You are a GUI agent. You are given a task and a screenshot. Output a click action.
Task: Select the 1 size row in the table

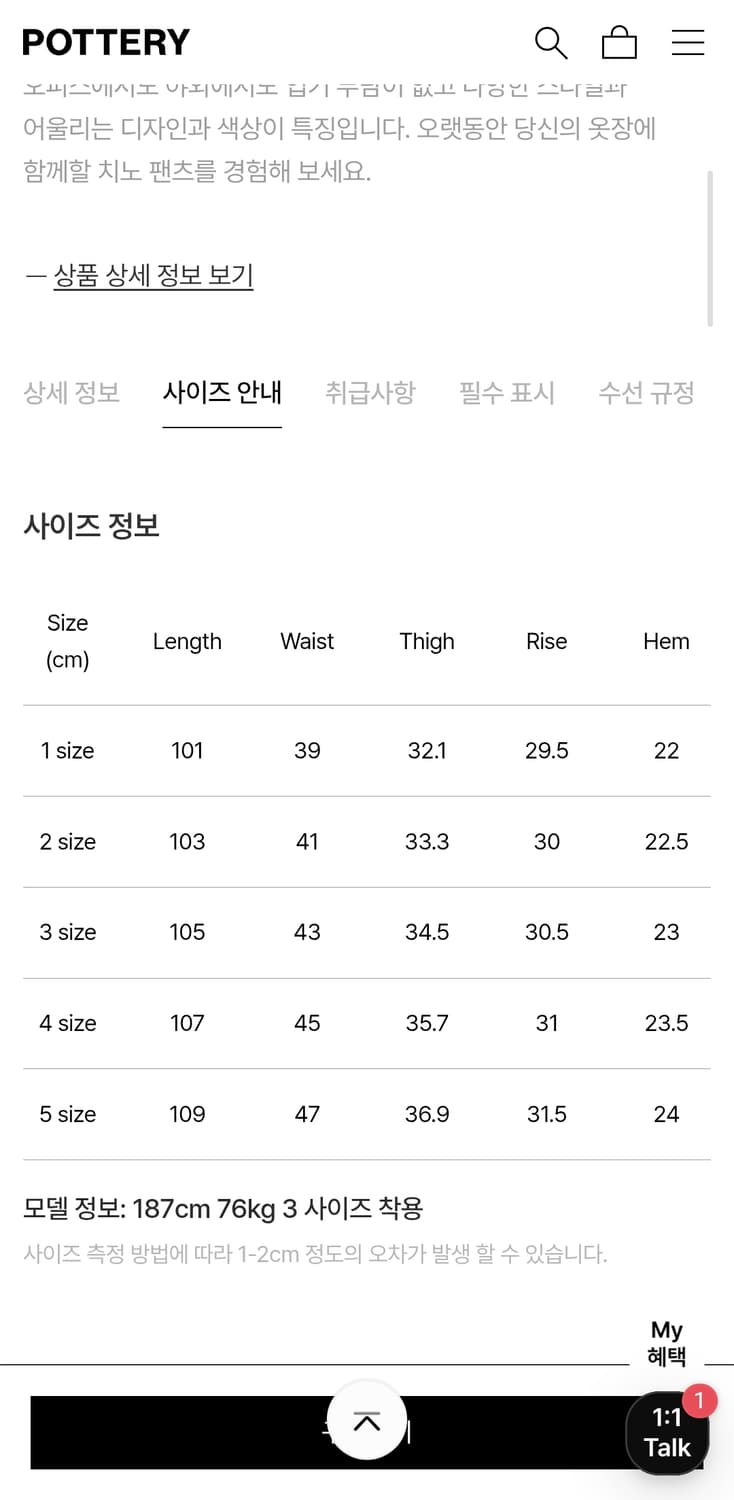coord(367,751)
